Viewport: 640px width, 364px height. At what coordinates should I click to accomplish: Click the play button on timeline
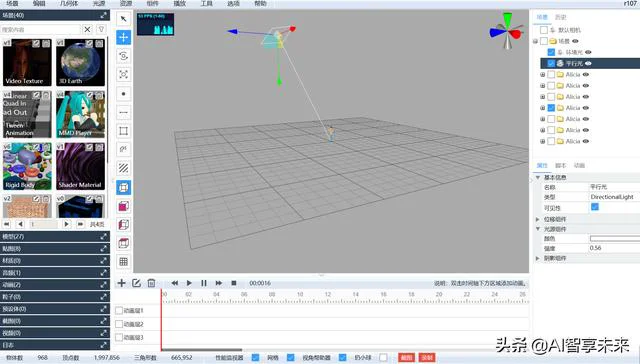click(x=189, y=283)
